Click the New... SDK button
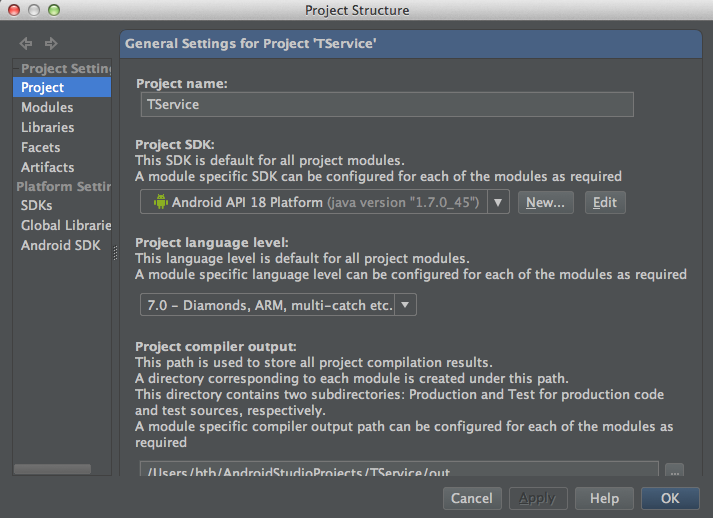This screenshot has width=713, height=518. (x=546, y=202)
